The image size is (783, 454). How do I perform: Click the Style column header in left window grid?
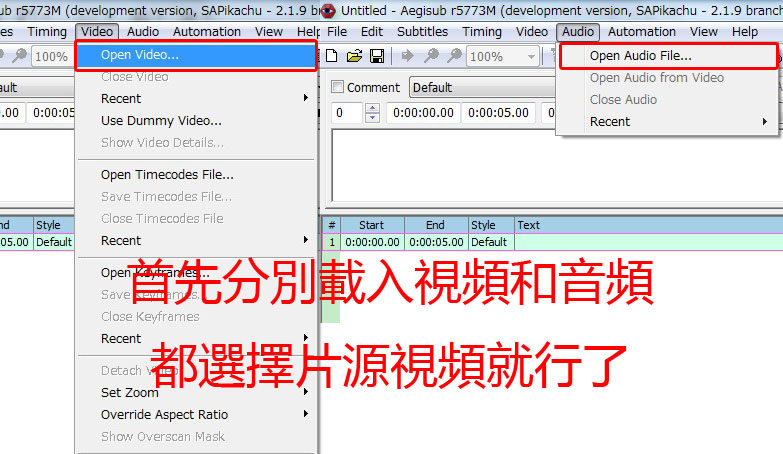pos(54,225)
